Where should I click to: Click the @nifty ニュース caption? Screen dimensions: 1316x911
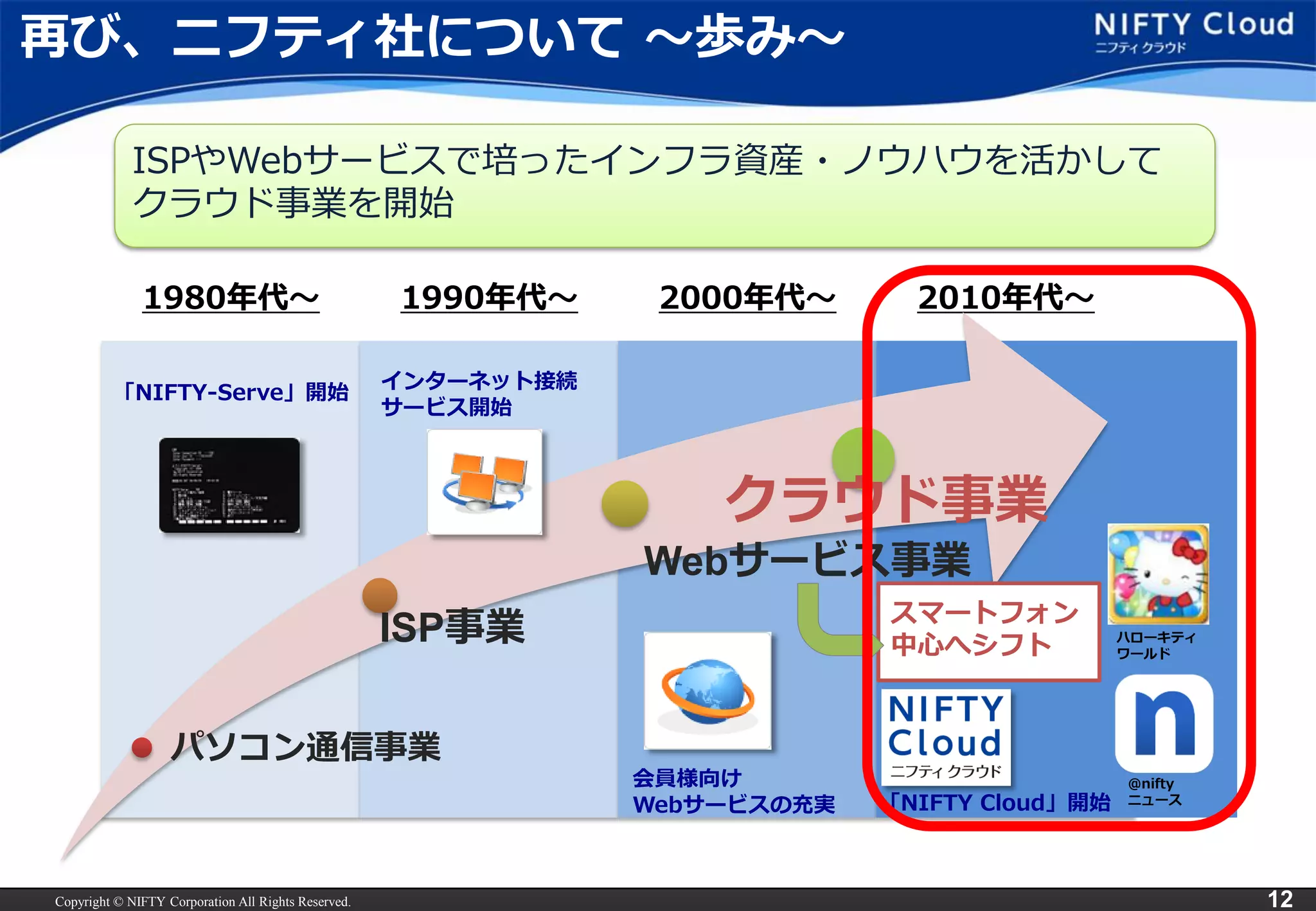1155,792
